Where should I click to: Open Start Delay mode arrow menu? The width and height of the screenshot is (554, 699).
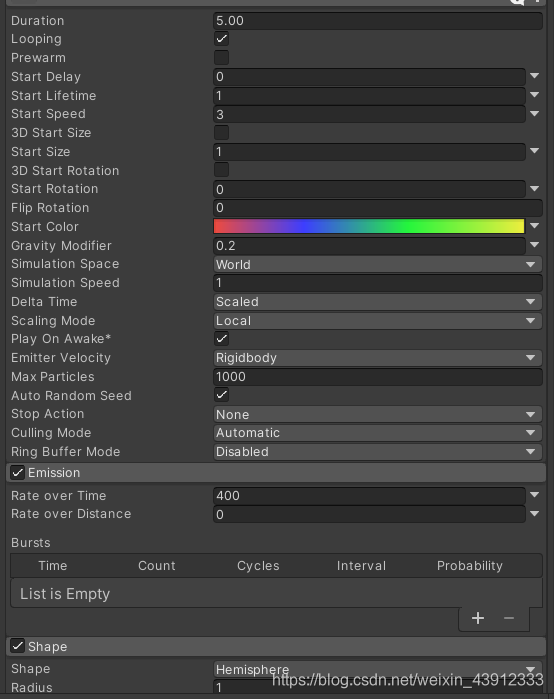pyautogui.click(x=534, y=76)
